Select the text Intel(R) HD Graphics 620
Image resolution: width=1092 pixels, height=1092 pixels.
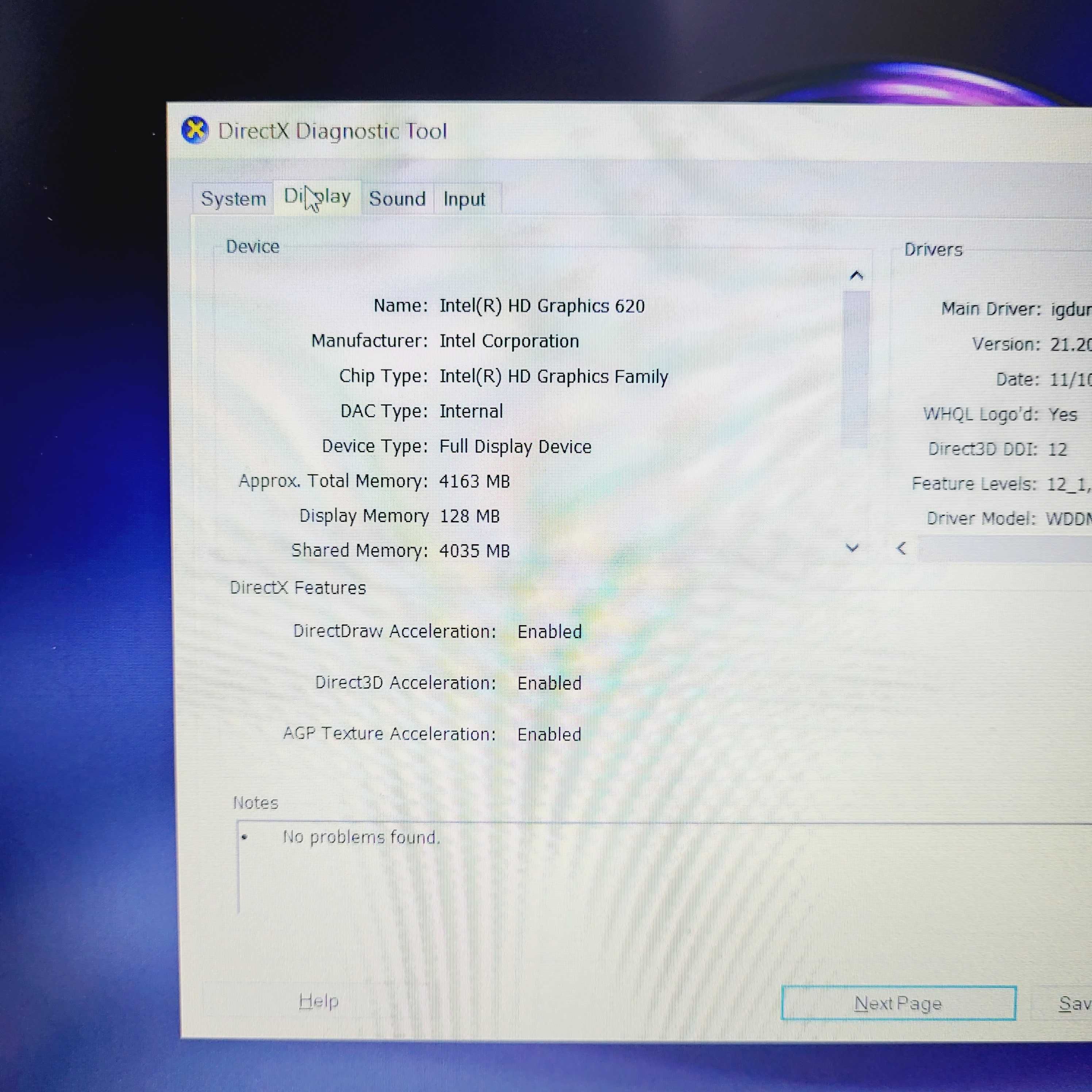542,306
